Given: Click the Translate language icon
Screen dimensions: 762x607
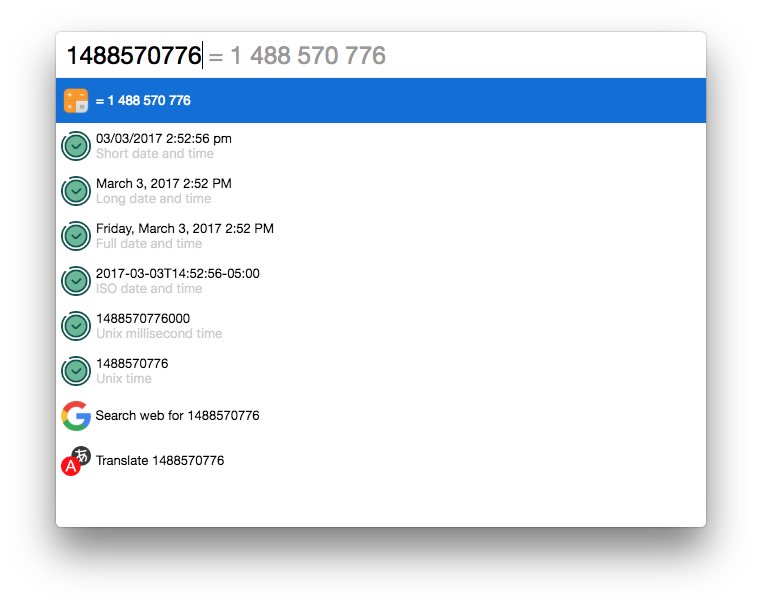Looking at the screenshot, I should (76, 461).
